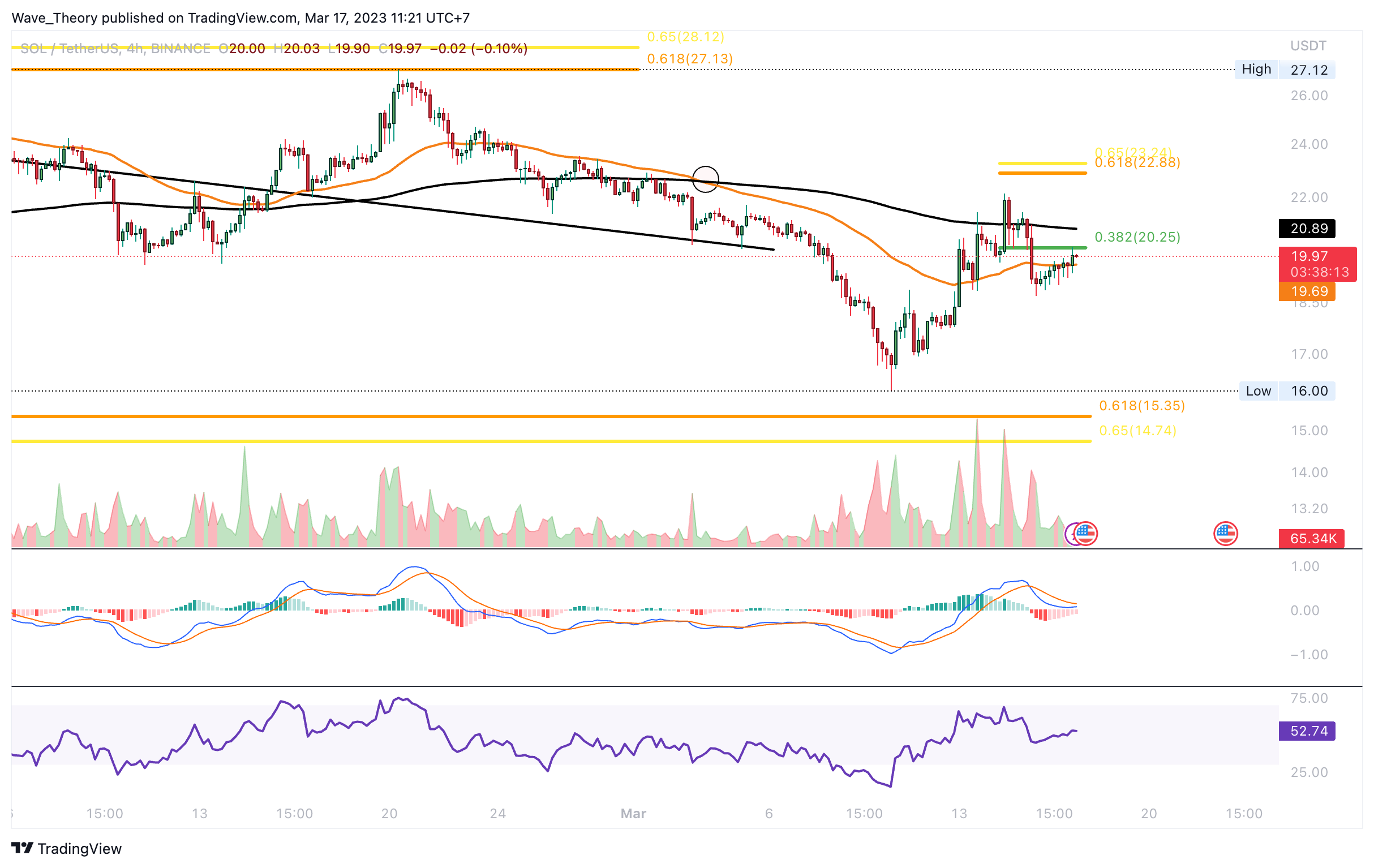
Task: Select the 0.618(15.35) orange Fibonacci label
Action: coord(1142,406)
